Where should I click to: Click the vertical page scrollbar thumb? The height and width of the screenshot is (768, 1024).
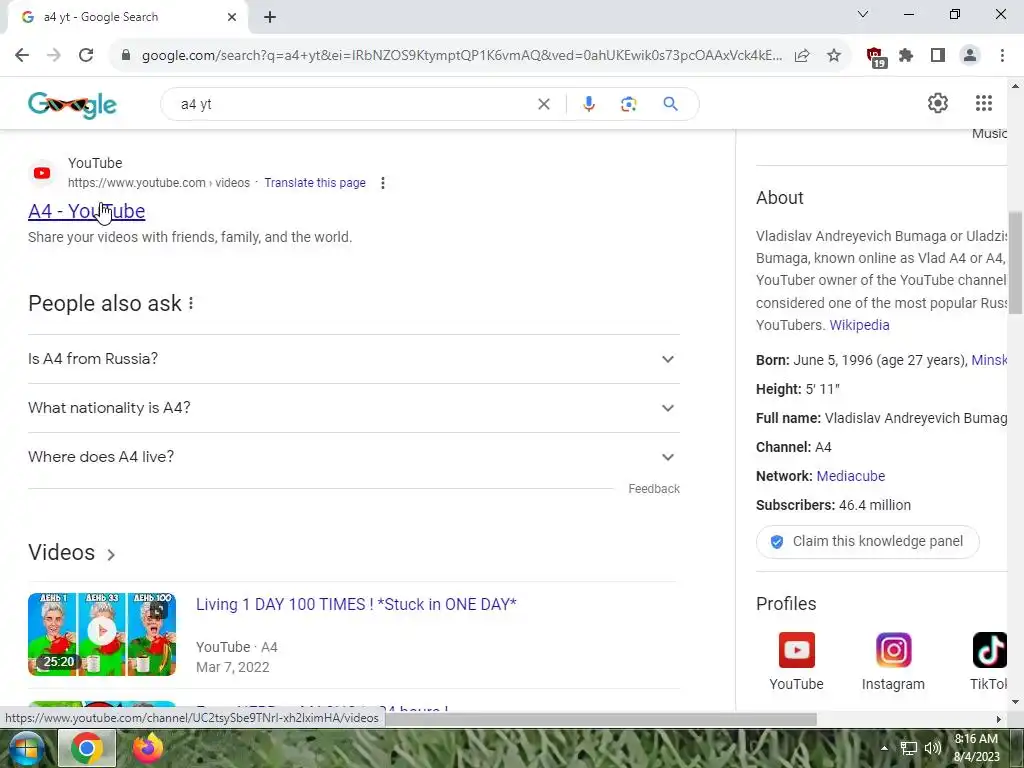point(1015,263)
